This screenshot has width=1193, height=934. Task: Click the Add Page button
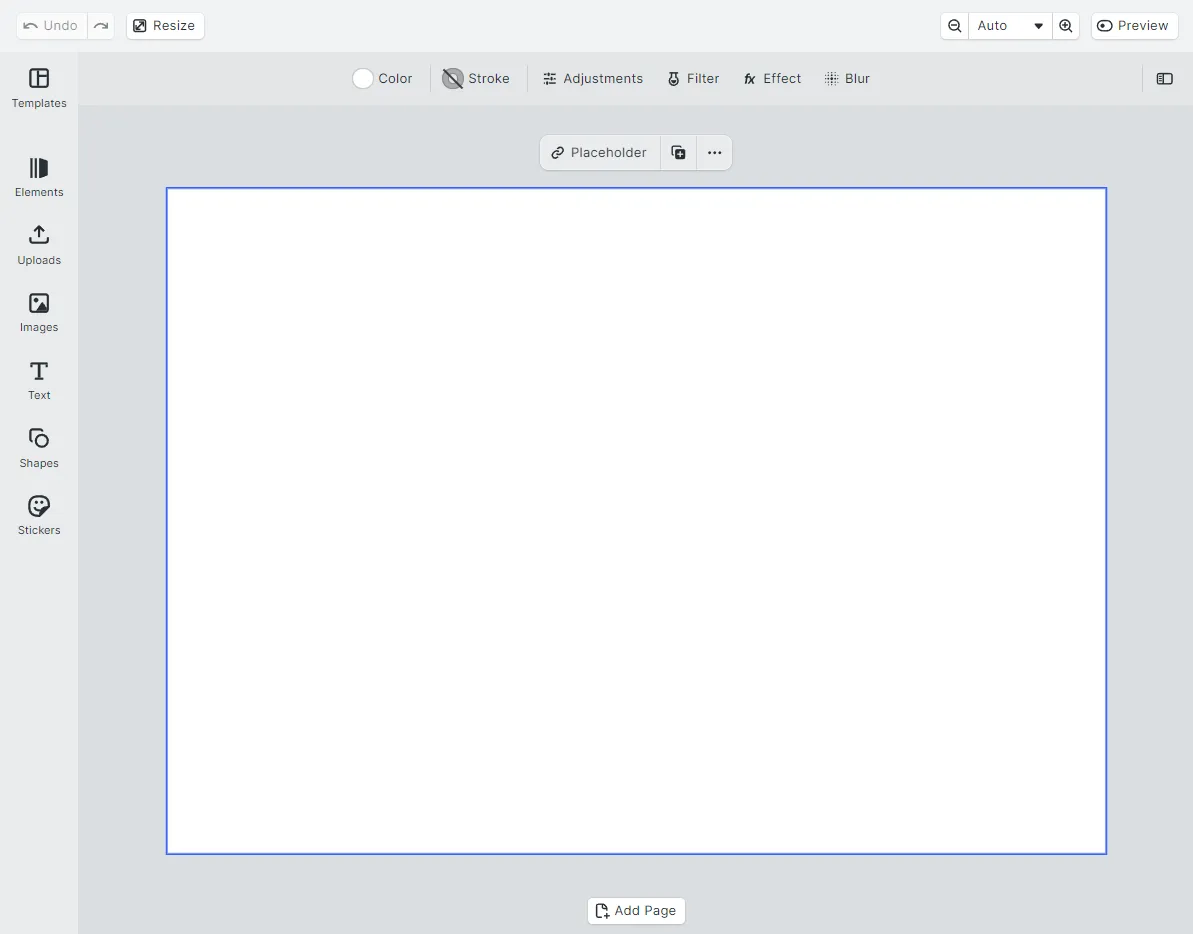coord(636,910)
